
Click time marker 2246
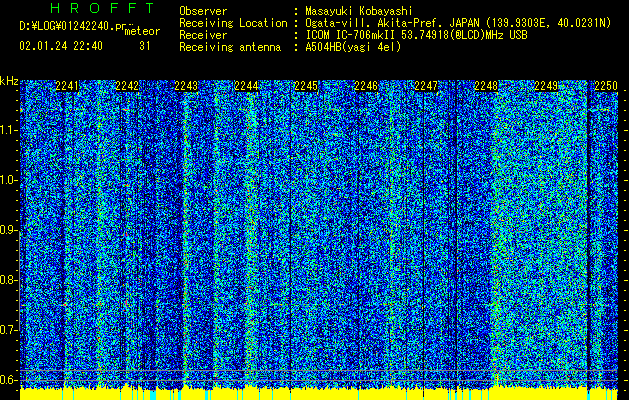click(x=366, y=86)
